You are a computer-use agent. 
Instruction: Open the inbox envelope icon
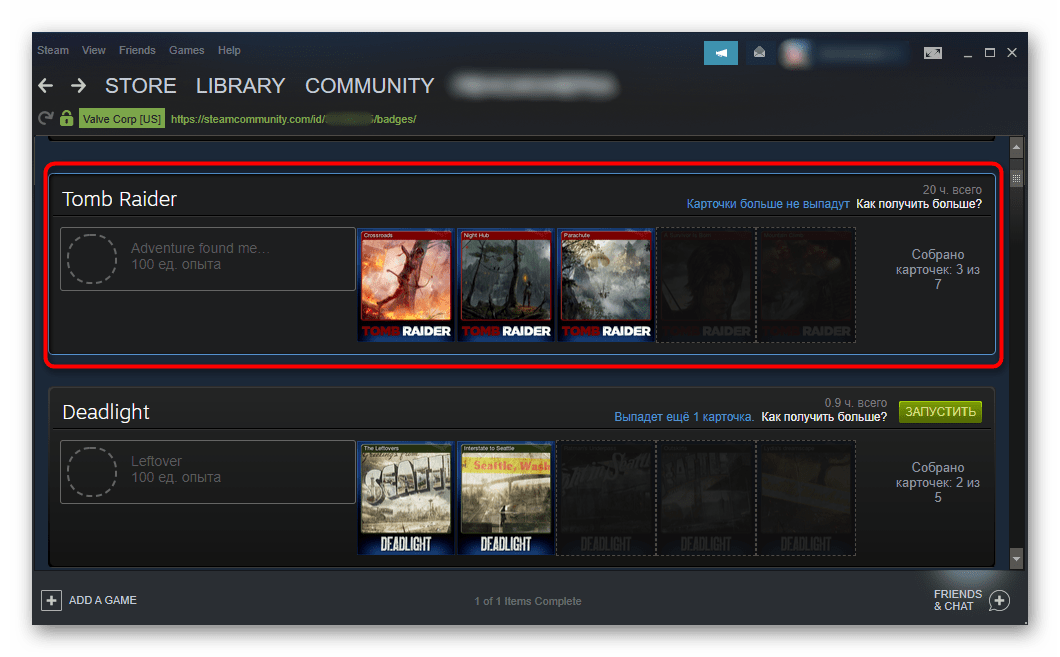(x=759, y=52)
